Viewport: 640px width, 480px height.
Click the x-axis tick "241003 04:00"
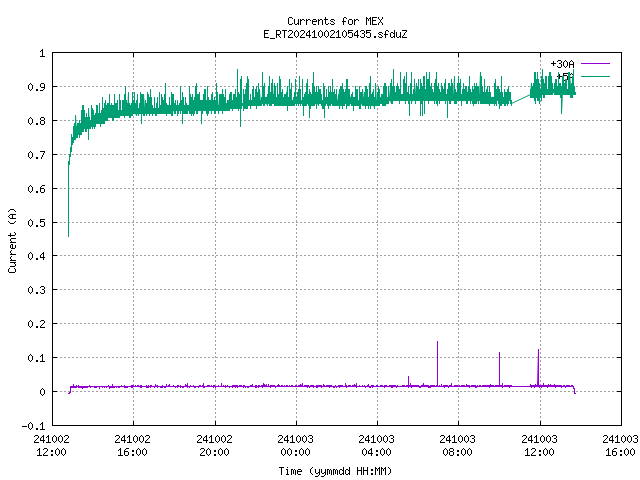tap(376, 446)
